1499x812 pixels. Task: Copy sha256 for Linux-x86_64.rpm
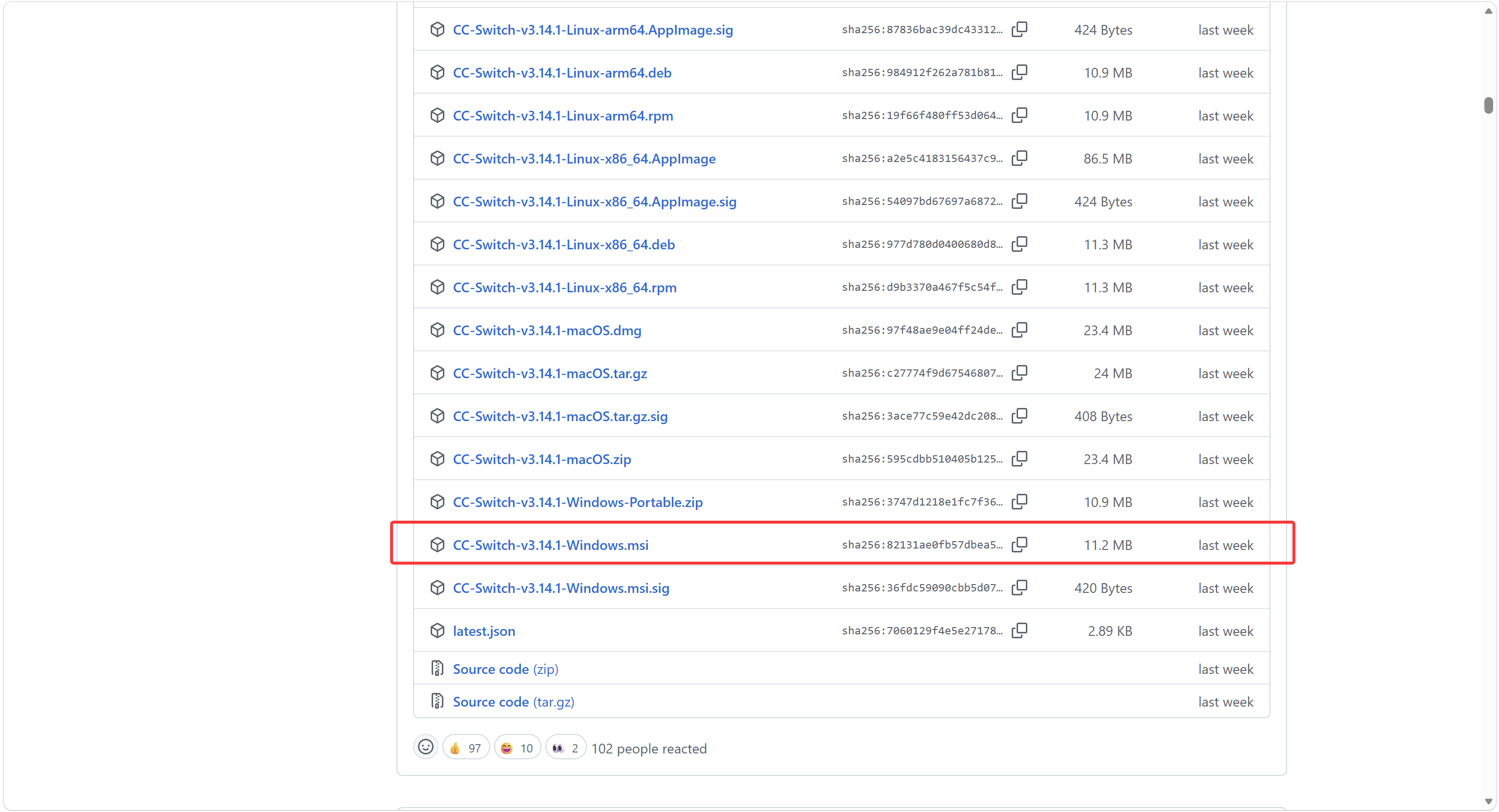[1020, 287]
